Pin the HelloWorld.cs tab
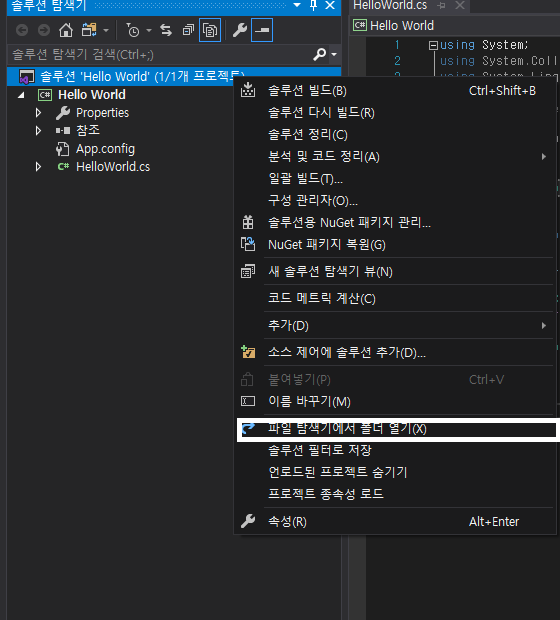 point(441,6)
